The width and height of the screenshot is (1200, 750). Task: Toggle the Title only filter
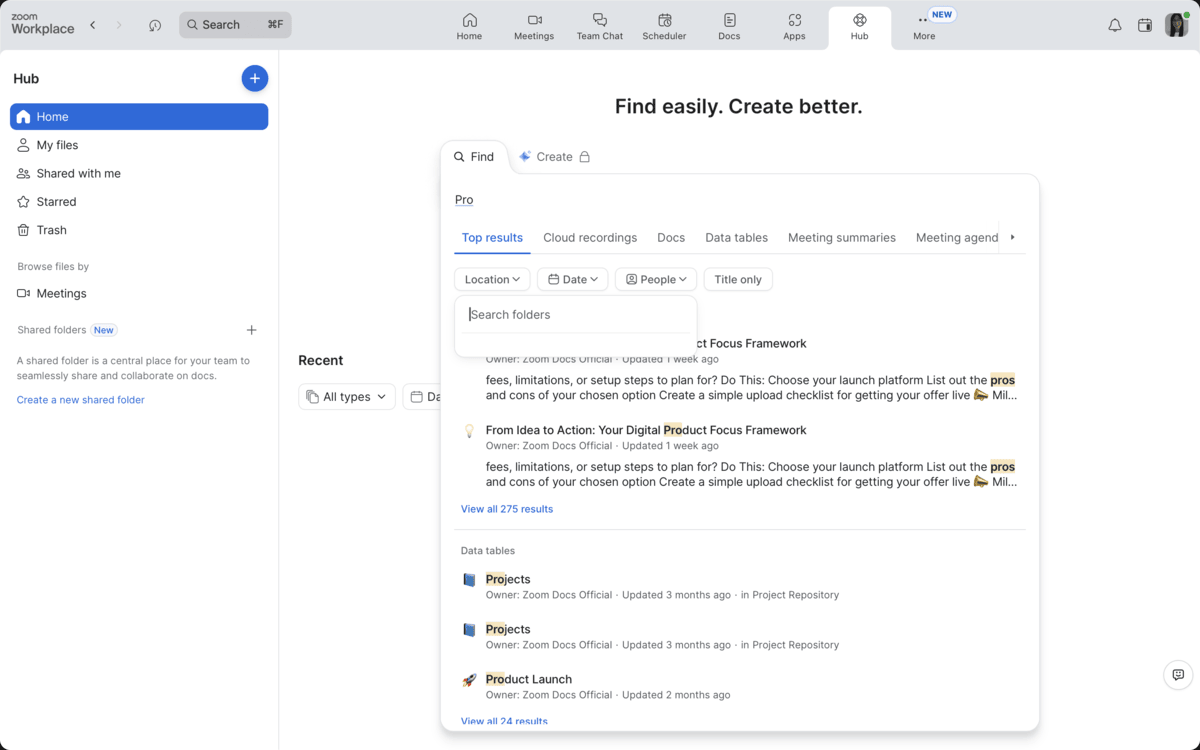click(738, 280)
